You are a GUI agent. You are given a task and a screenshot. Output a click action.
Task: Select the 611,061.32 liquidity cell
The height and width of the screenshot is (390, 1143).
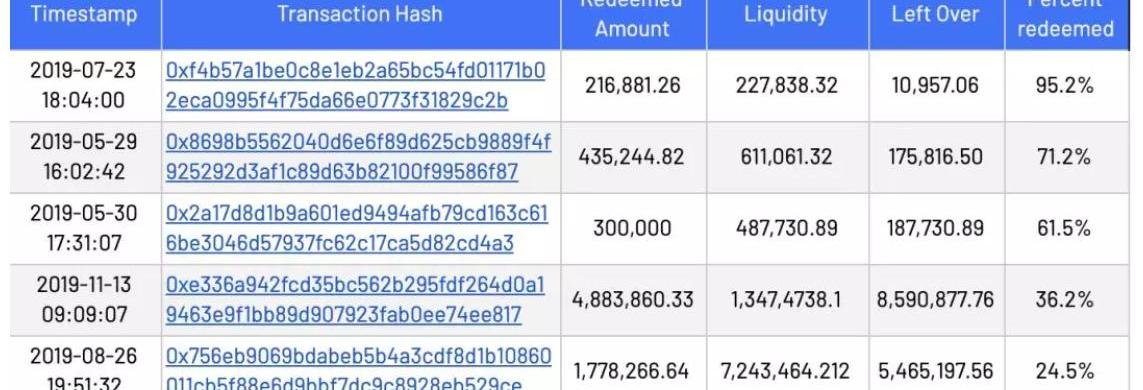tap(786, 157)
